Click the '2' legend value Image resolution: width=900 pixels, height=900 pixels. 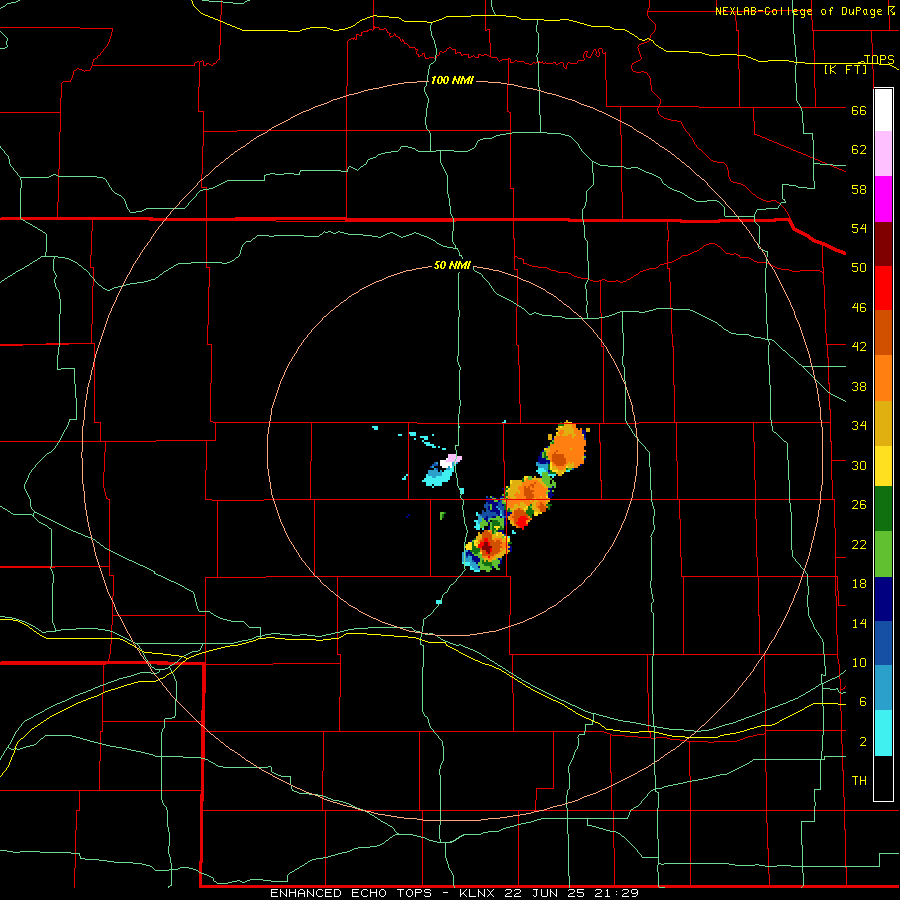tap(863, 742)
